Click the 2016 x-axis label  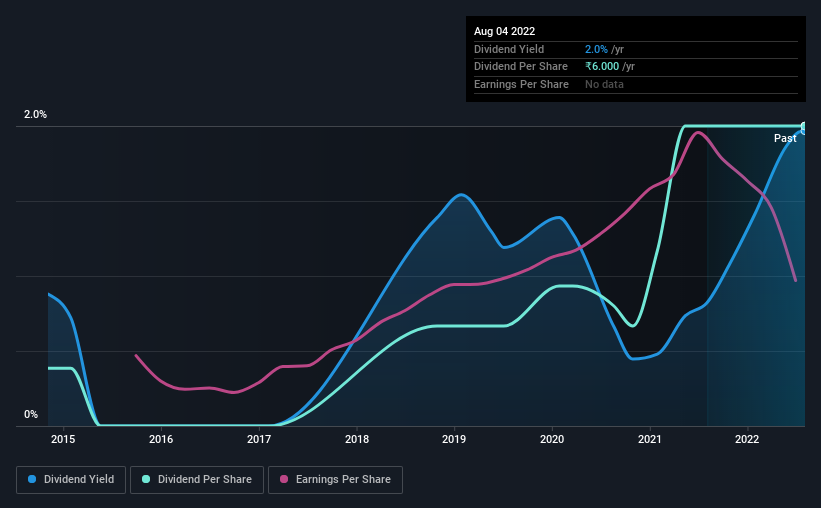(161, 439)
